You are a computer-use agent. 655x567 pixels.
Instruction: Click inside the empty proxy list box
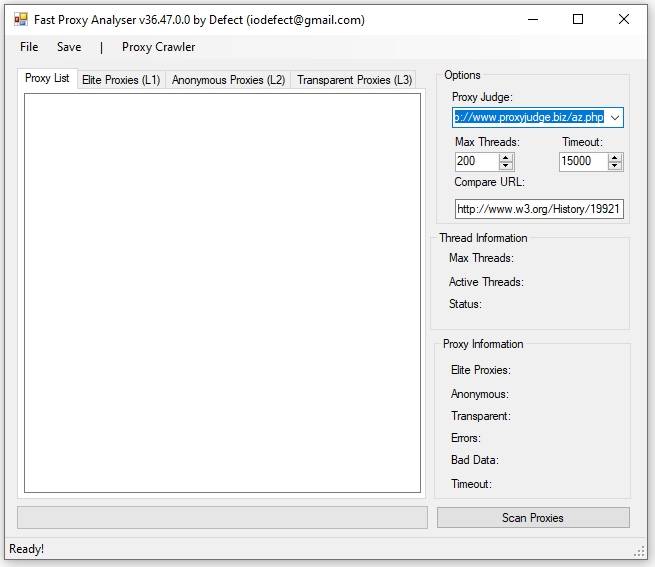(x=222, y=293)
